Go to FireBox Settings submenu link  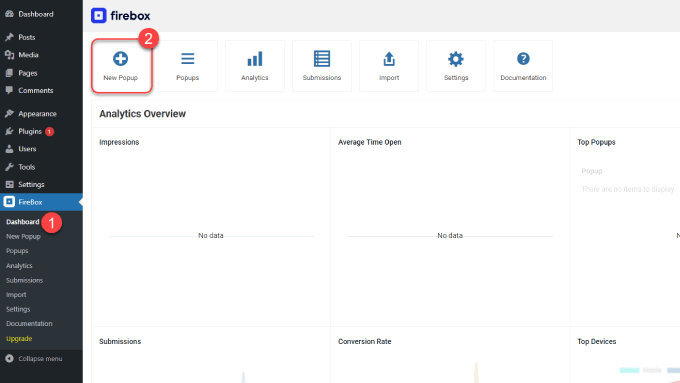18,309
